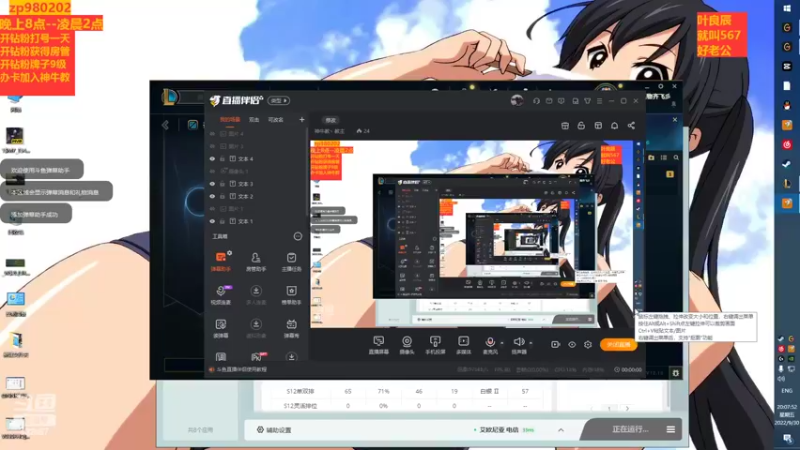Add a 手机投屏 phone mirroring source
This screenshot has width=800, height=450.
pyautogui.click(x=435, y=344)
